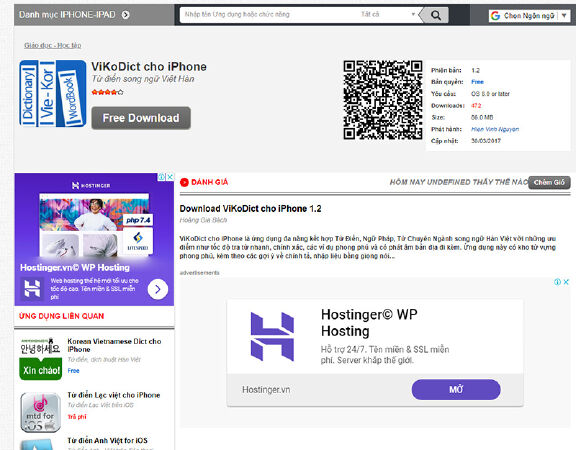Screen dimensions: 576x450
Task: Open the 'Giáo dục - Học tập' breadcrumb link
Action: (x=53, y=45)
